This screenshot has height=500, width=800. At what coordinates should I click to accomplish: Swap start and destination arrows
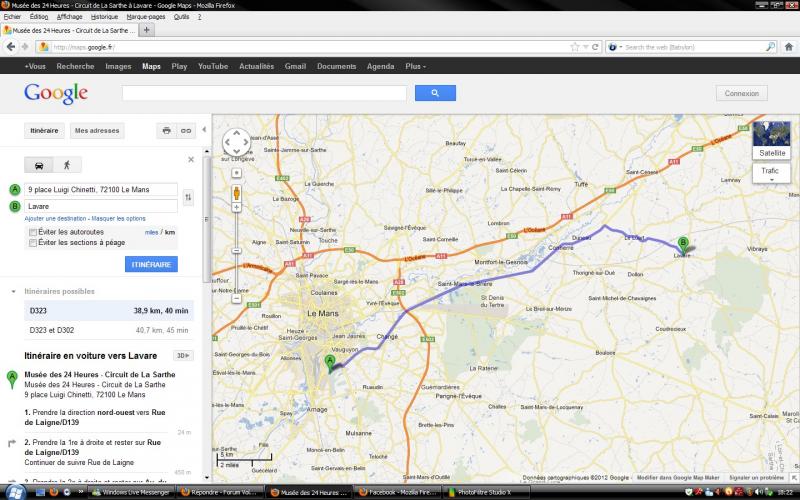[188, 197]
